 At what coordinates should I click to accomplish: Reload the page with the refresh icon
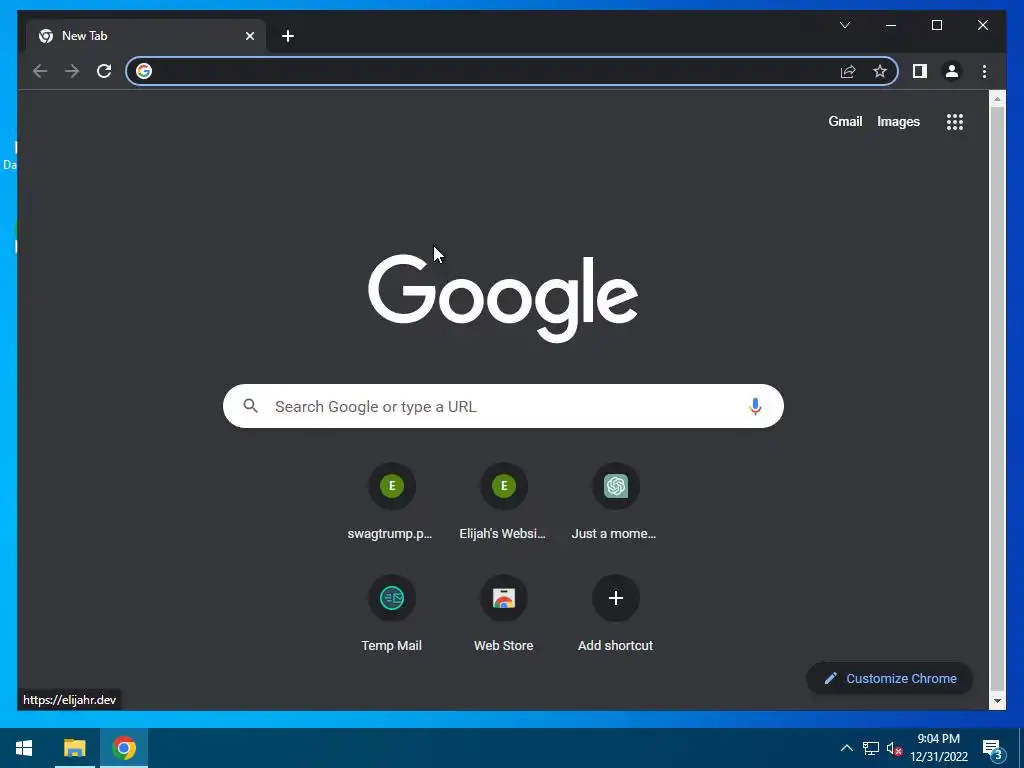[x=104, y=71]
